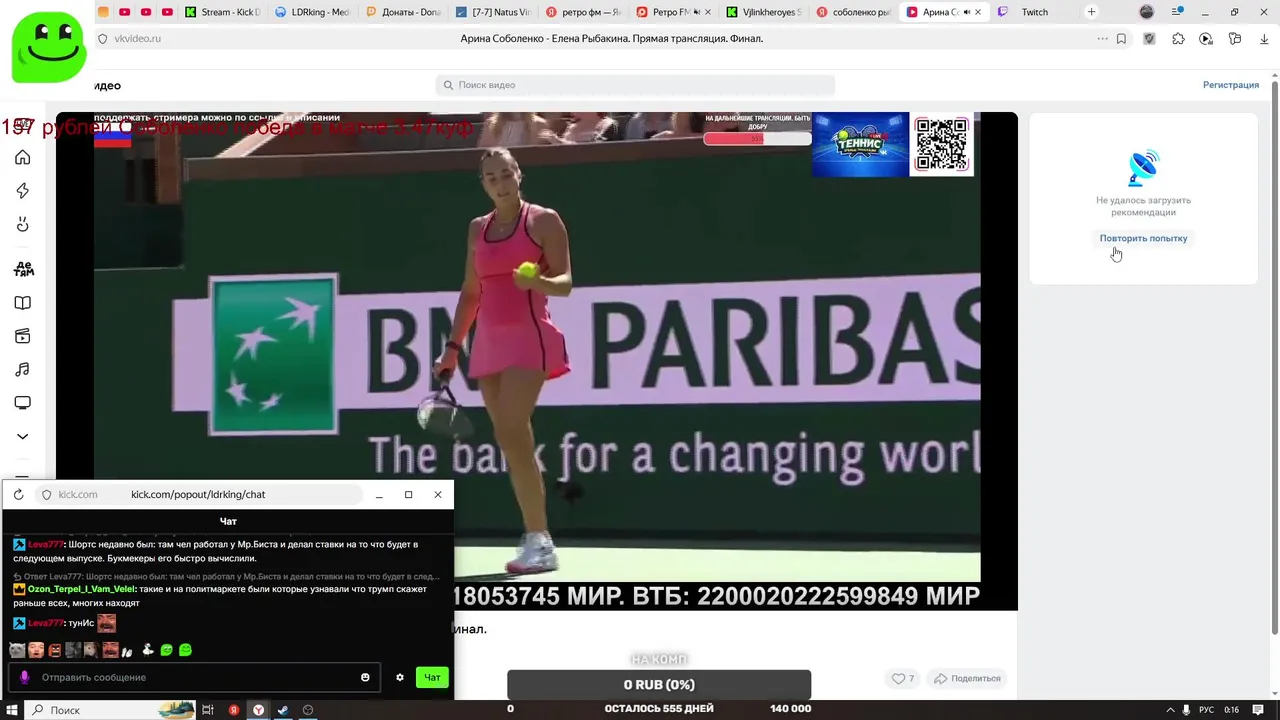Click the kids 'ДЕ ТЯМ' sidebar icon
This screenshot has width=1280, height=720.
(x=23, y=270)
